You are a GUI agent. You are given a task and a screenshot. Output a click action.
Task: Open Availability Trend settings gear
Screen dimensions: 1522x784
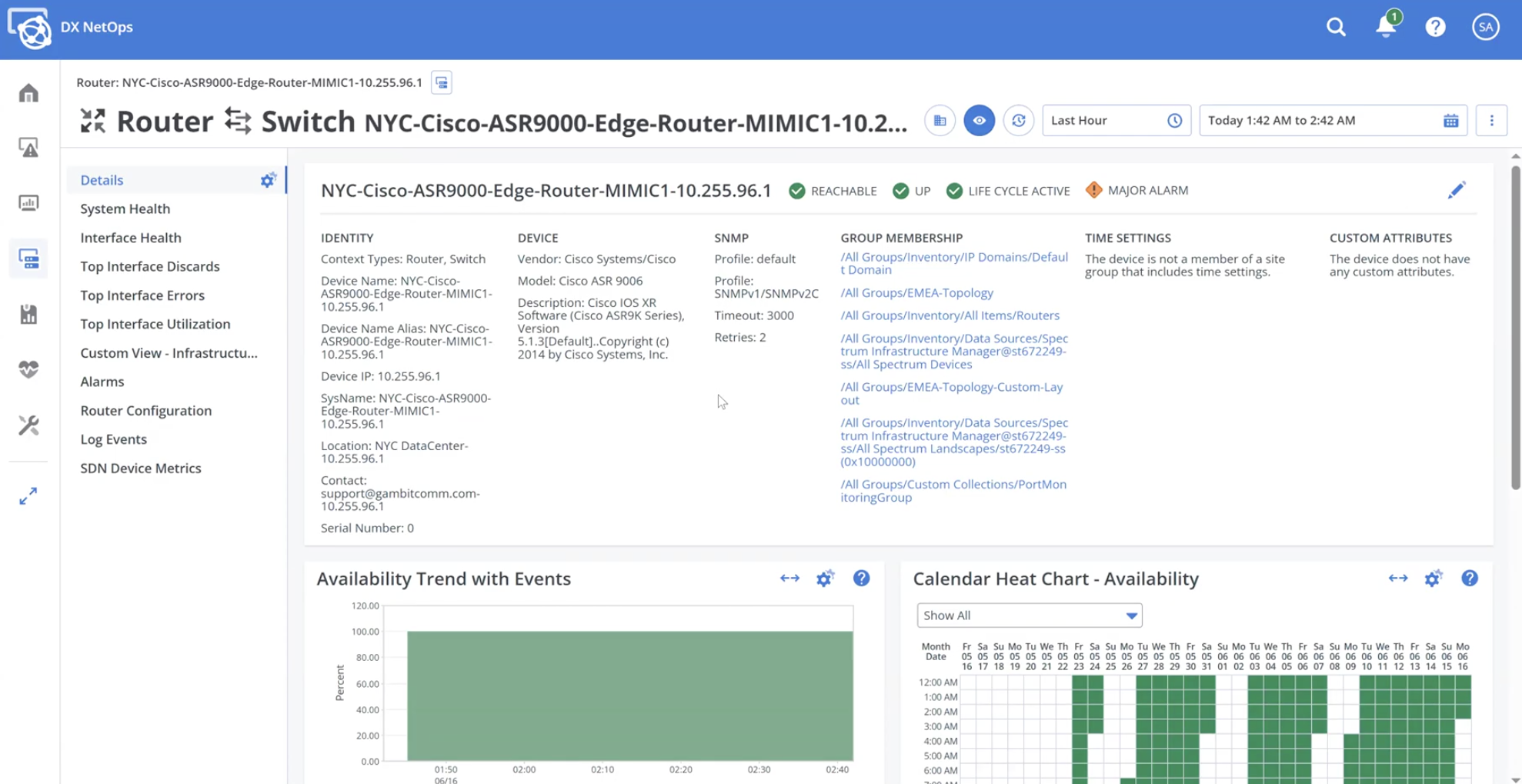825,579
